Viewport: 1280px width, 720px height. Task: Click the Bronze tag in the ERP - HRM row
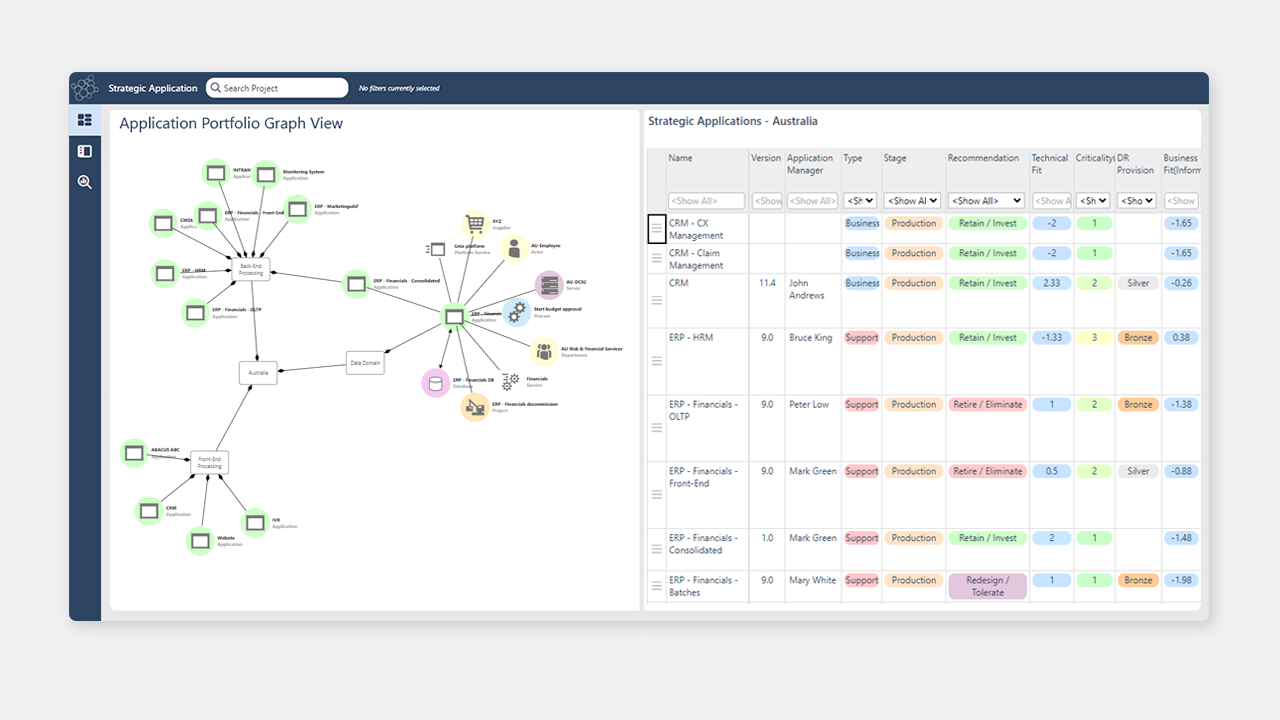(x=1138, y=338)
